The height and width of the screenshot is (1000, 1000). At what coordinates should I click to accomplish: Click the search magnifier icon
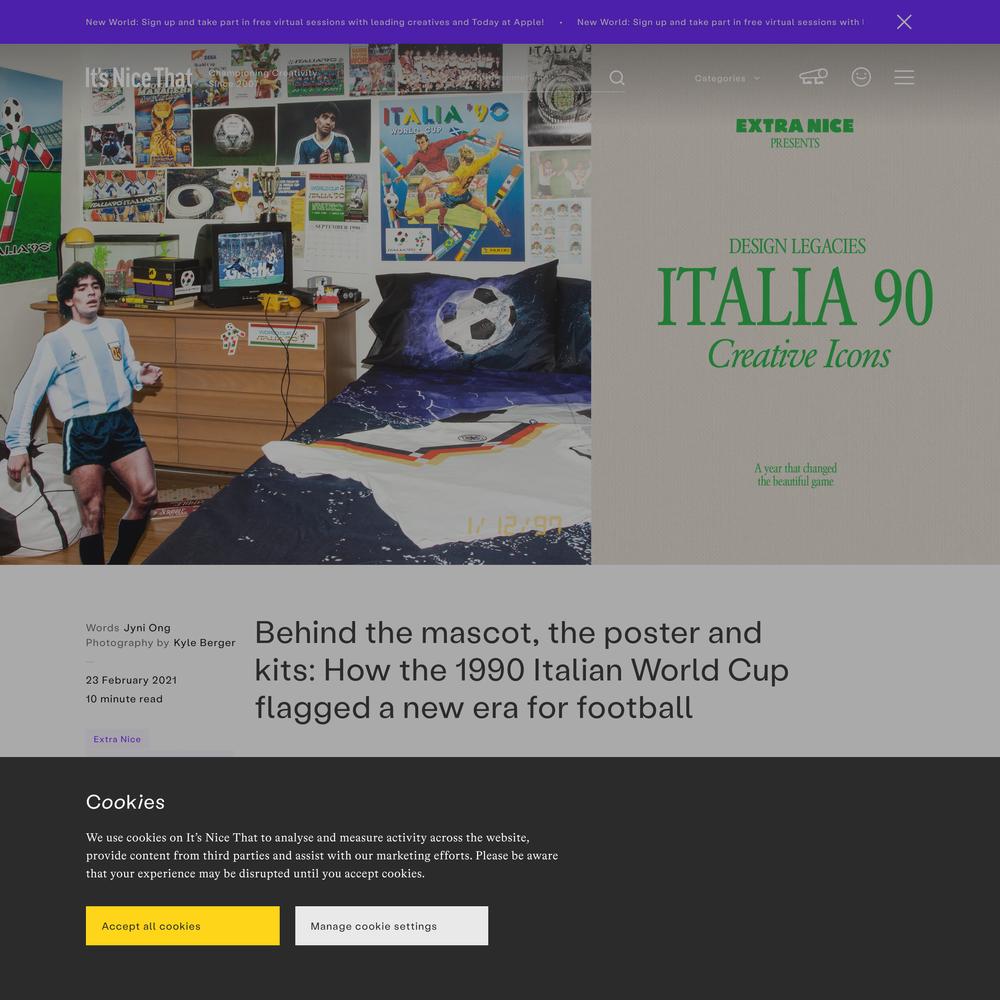coord(616,78)
